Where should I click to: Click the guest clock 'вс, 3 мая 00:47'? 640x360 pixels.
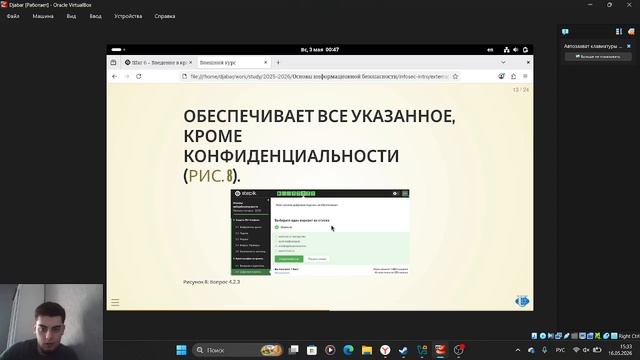(x=320, y=50)
